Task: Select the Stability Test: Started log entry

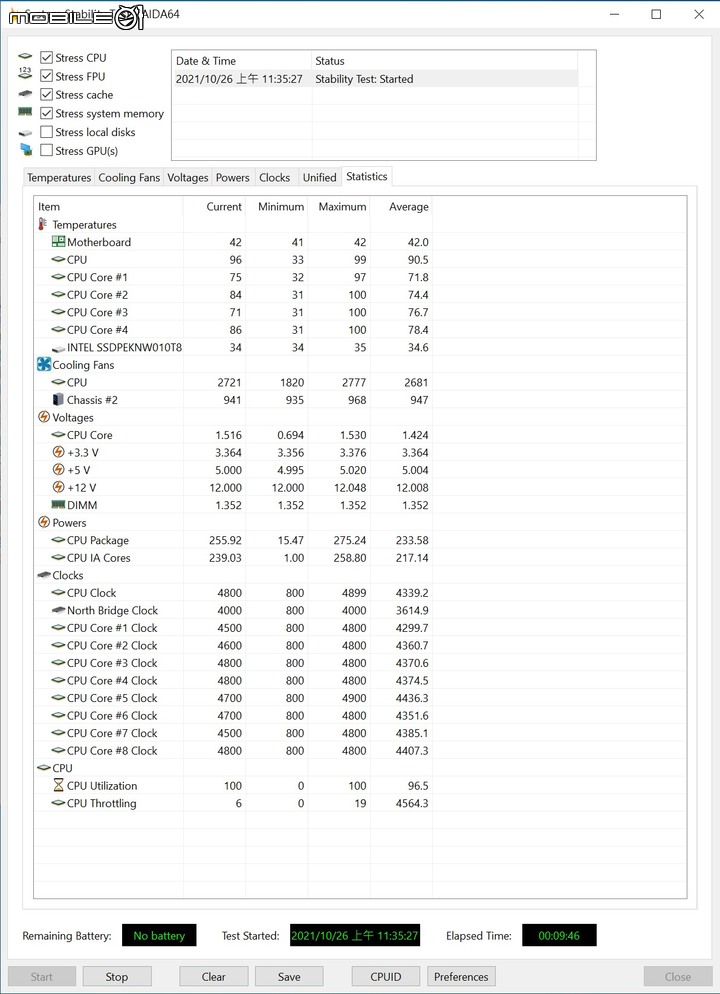Action: pos(375,79)
